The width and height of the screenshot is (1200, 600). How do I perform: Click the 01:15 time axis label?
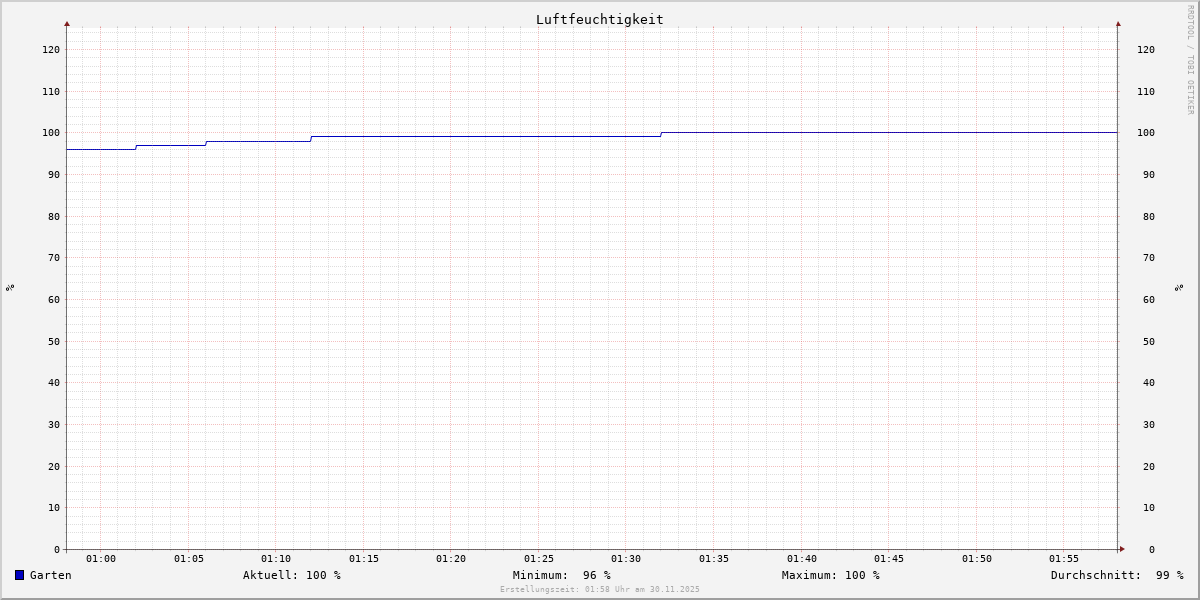tap(364, 559)
